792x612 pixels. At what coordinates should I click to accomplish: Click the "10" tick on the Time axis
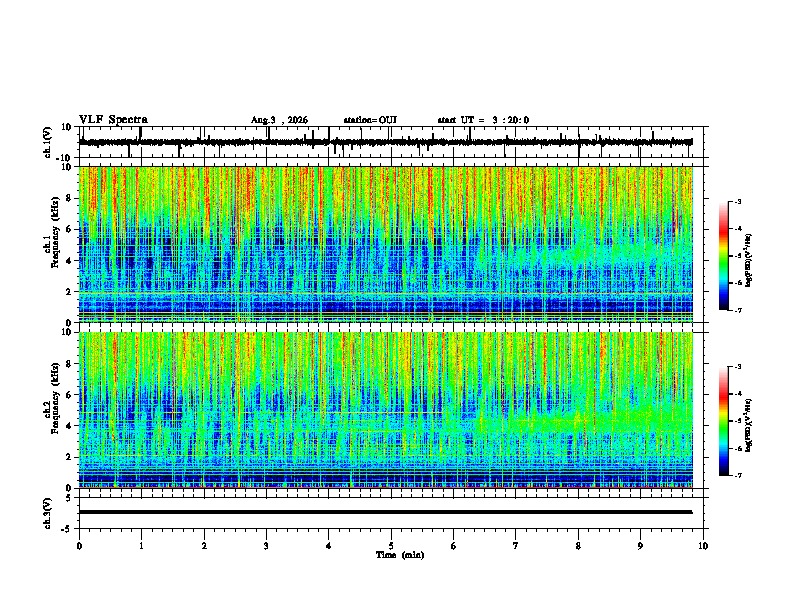(703, 546)
